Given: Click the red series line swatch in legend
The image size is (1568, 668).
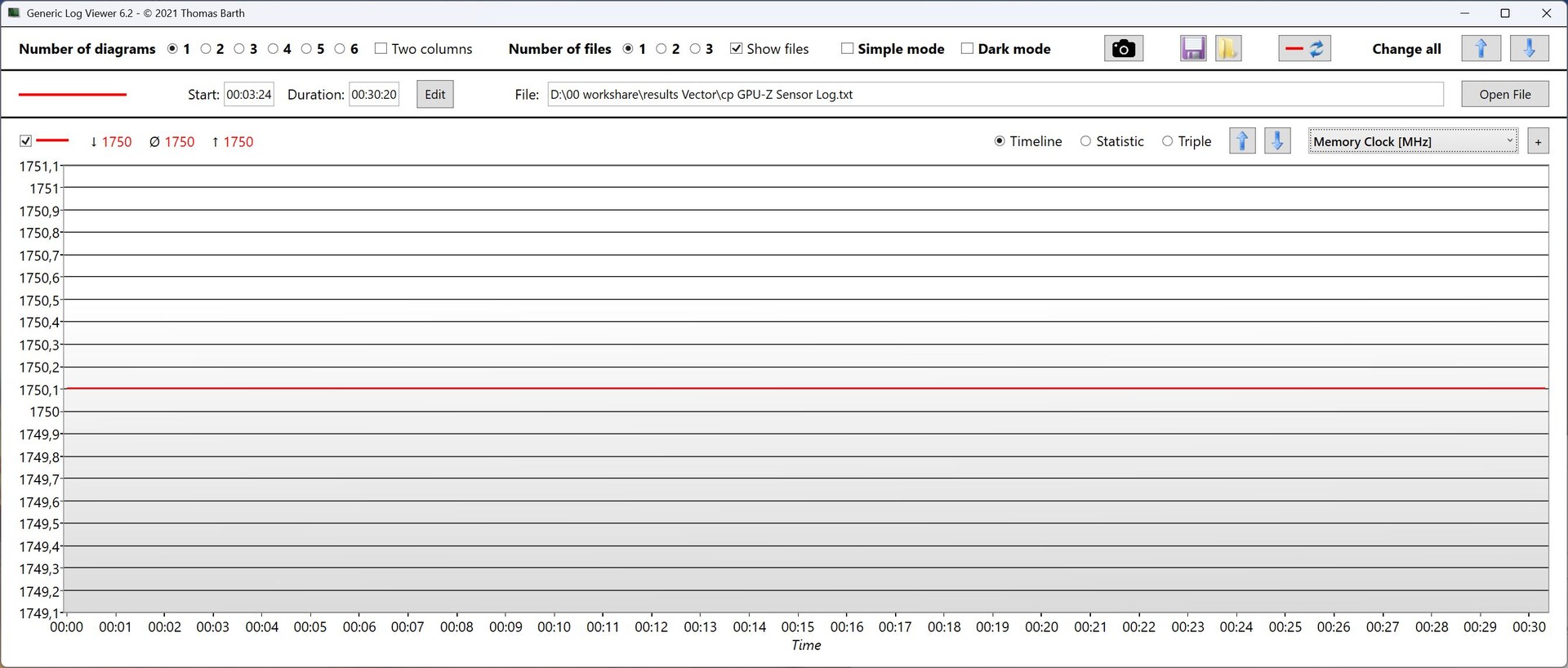Looking at the screenshot, I should click(x=52, y=141).
